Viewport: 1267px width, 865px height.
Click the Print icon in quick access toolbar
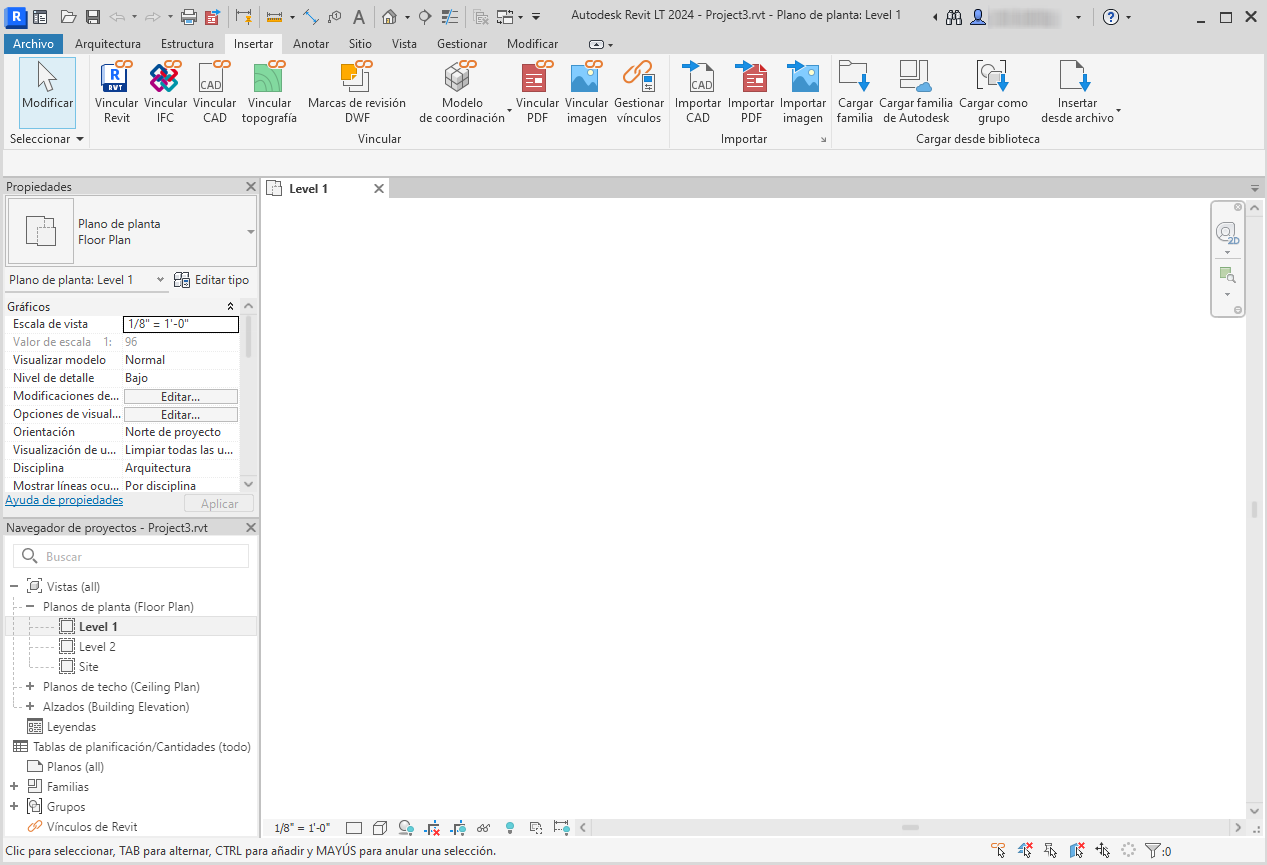coord(188,17)
